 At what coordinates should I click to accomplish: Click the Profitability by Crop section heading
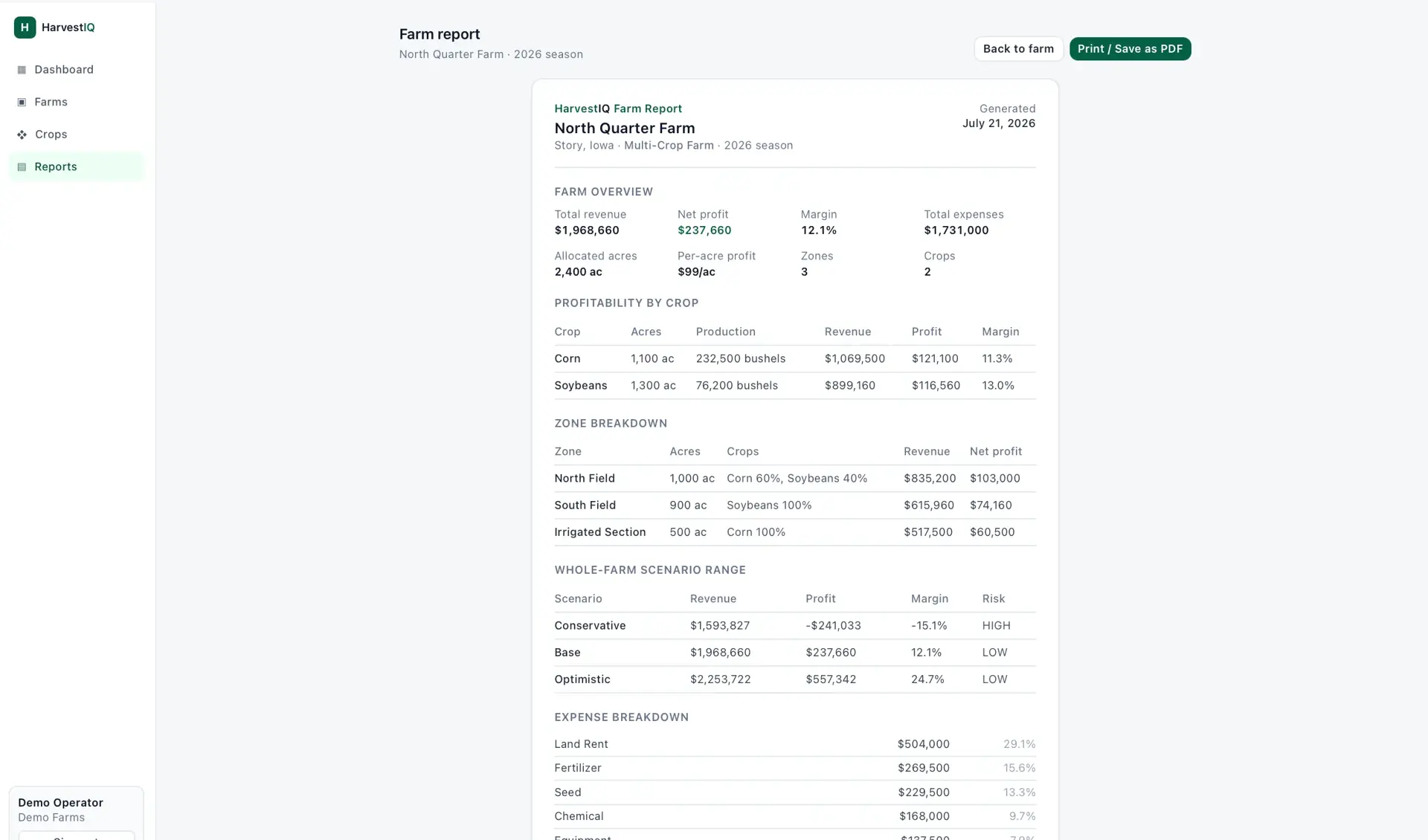pyautogui.click(x=626, y=303)
